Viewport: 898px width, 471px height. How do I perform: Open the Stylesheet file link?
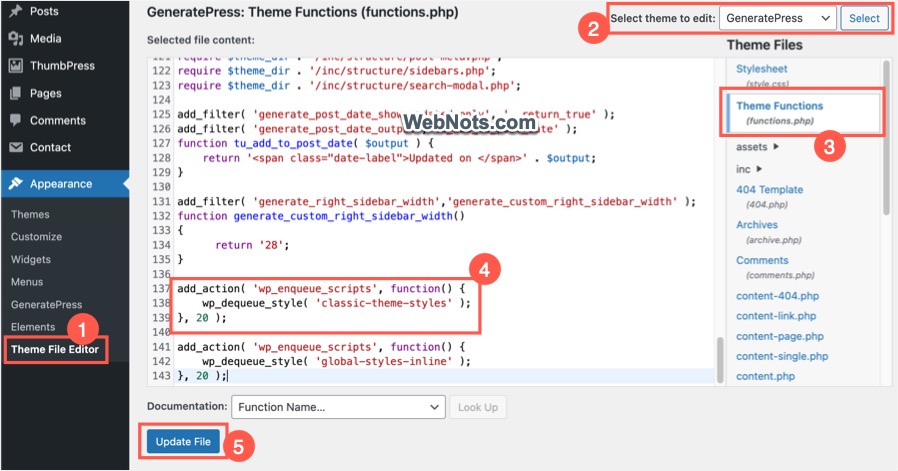pos(761,69)
